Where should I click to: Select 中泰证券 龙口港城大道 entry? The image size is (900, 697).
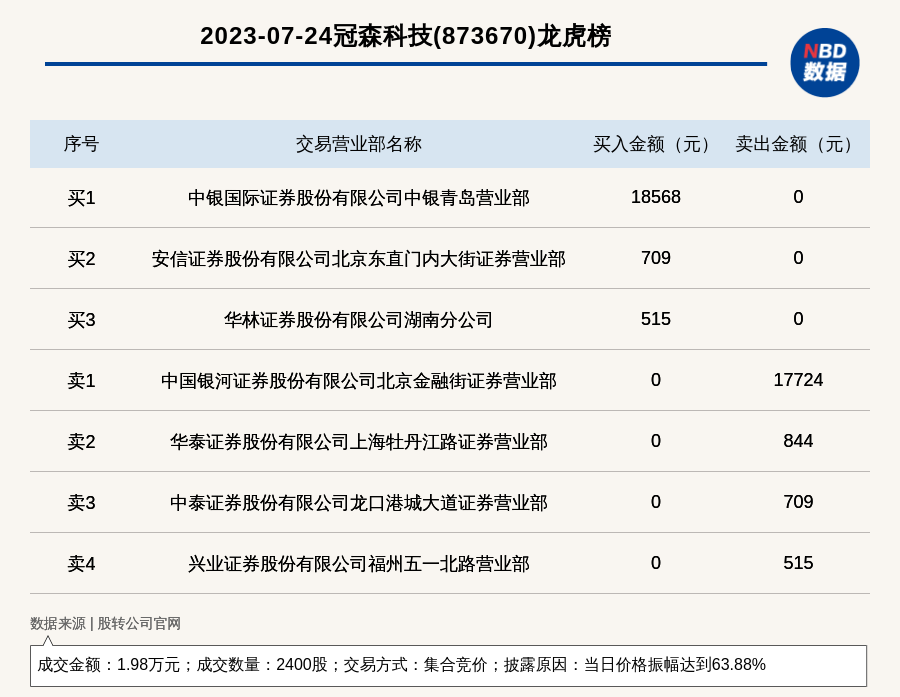coord(358,503)
